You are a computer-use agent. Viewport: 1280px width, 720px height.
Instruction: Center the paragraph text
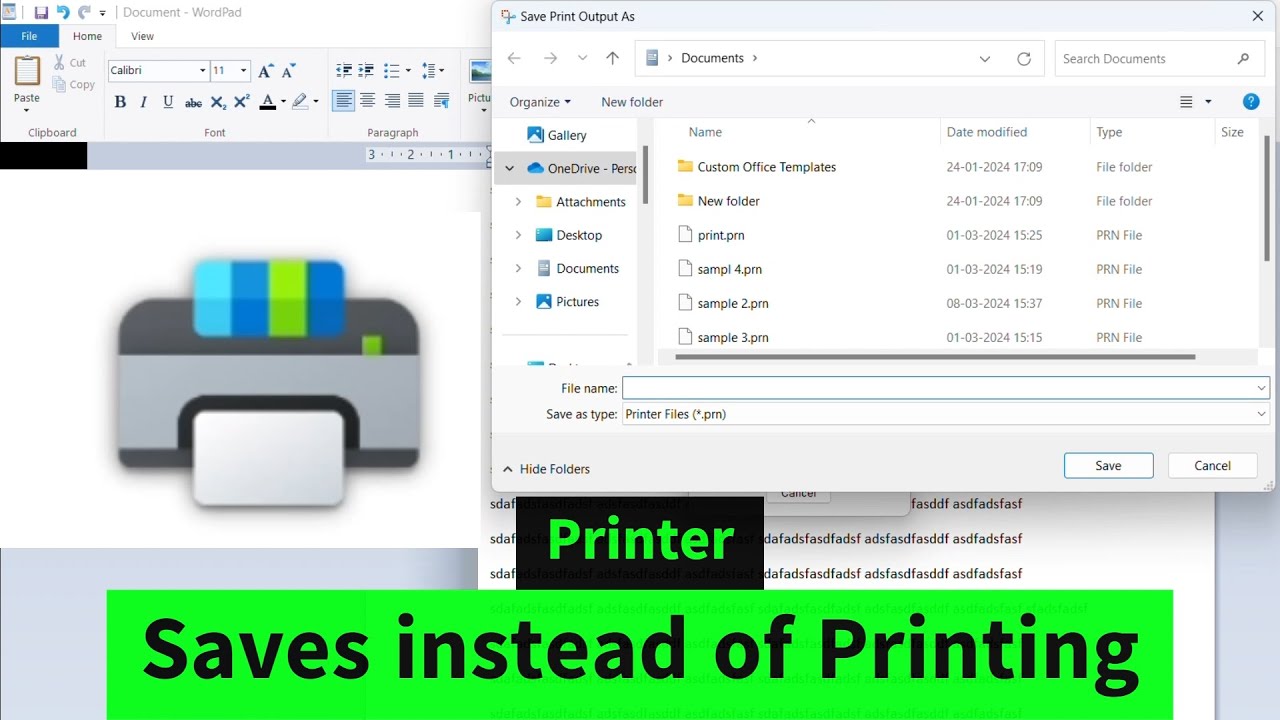(x=368, y=101)
